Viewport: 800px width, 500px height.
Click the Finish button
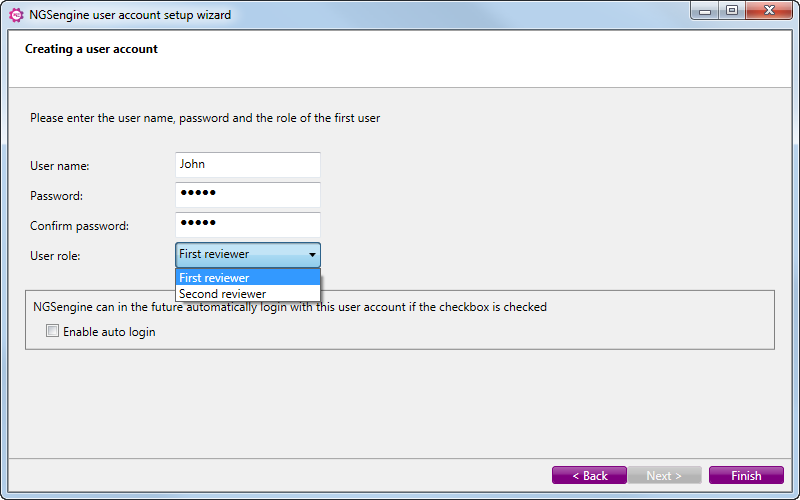746,476
